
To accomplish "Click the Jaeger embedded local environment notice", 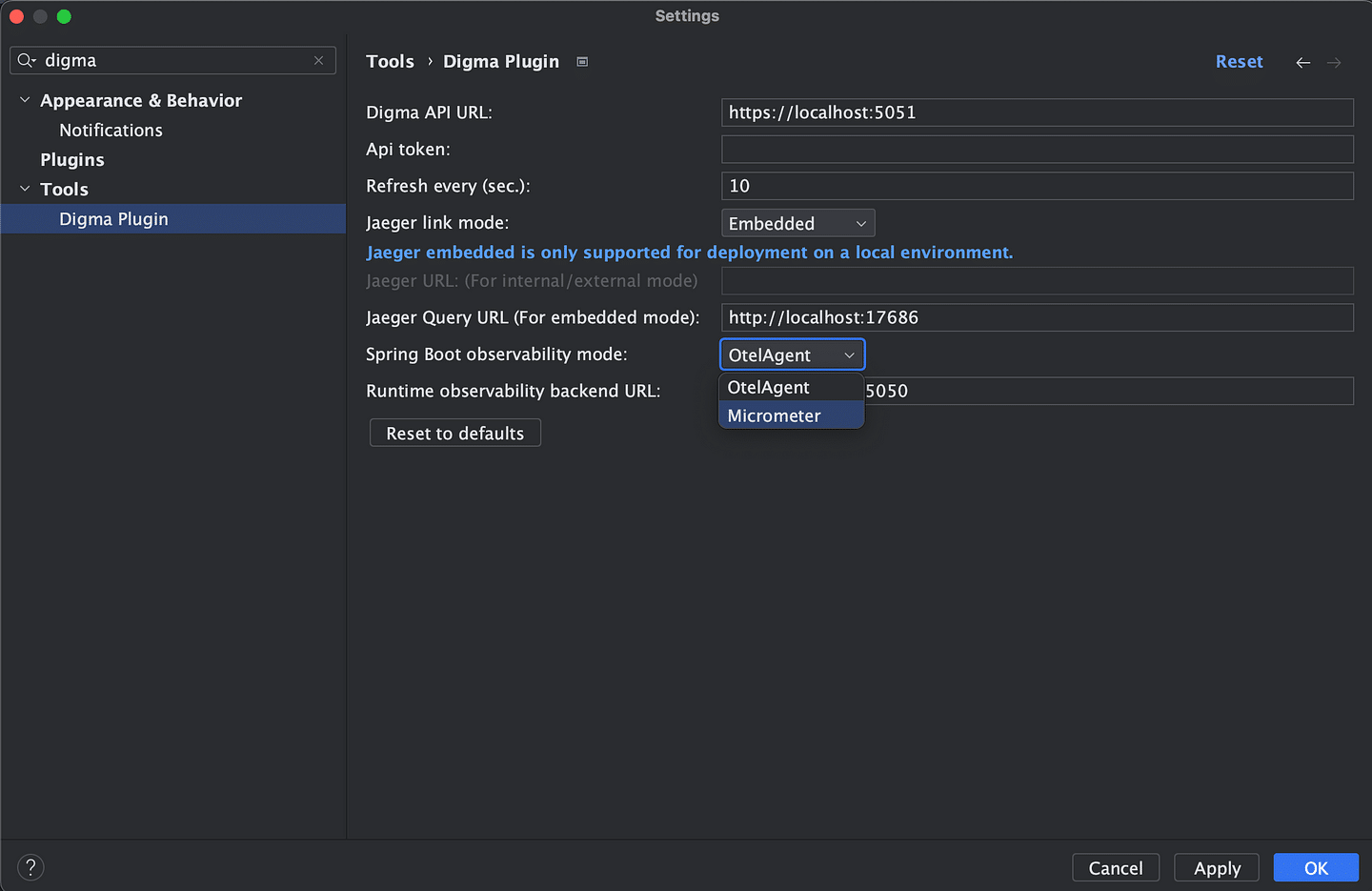I will pyautogui.click(x=690, y=253).
